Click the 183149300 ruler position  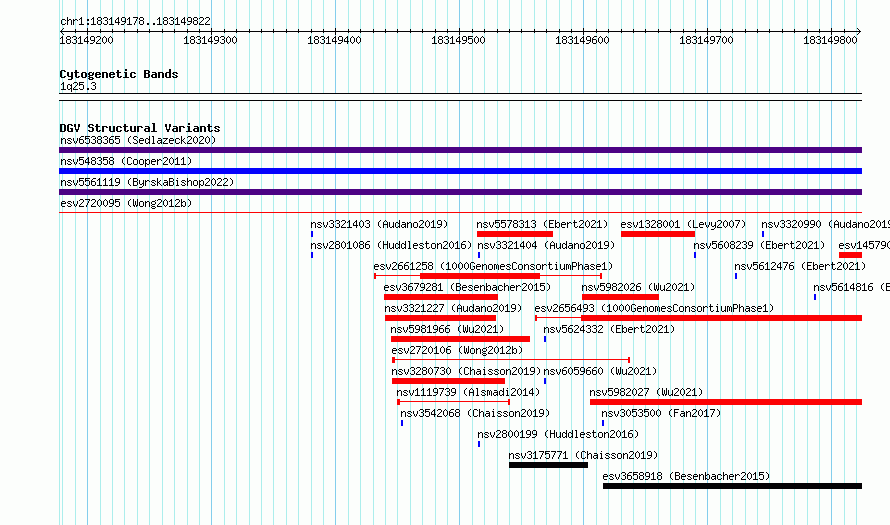coord(210,40)
